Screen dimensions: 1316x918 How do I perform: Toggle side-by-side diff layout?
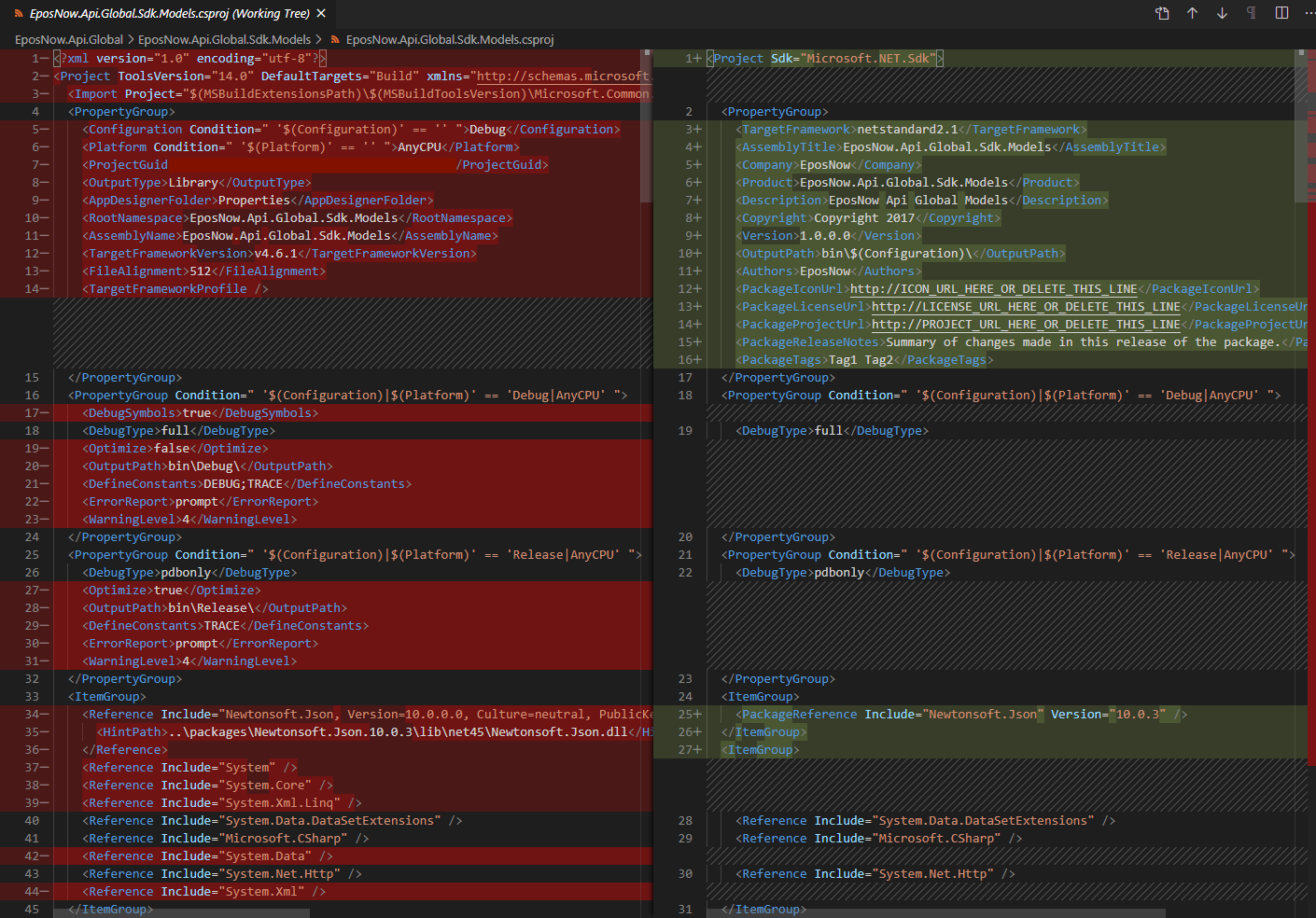pos(1281,13)
